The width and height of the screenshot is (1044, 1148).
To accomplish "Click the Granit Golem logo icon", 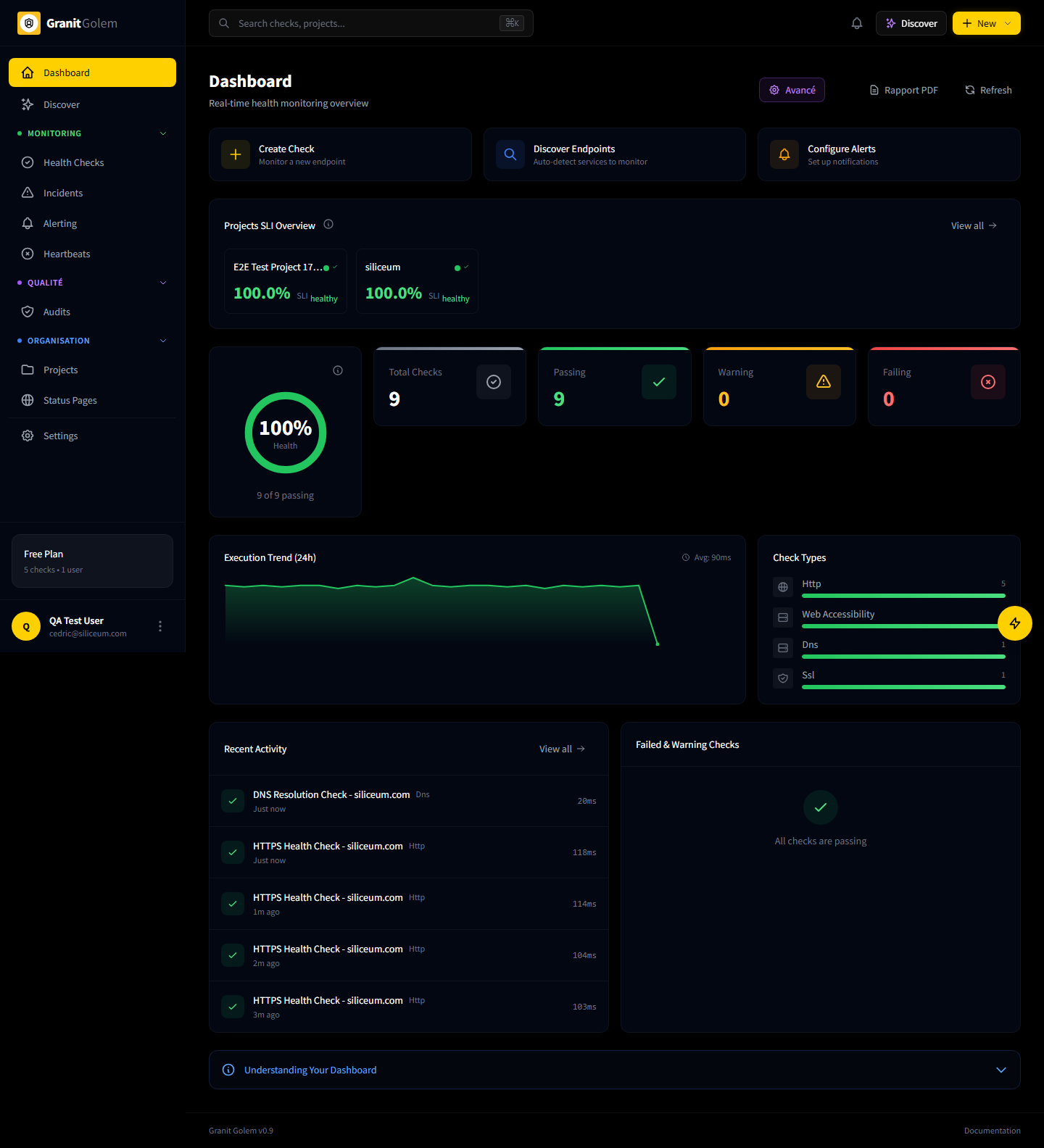I will tap(29, 23).
